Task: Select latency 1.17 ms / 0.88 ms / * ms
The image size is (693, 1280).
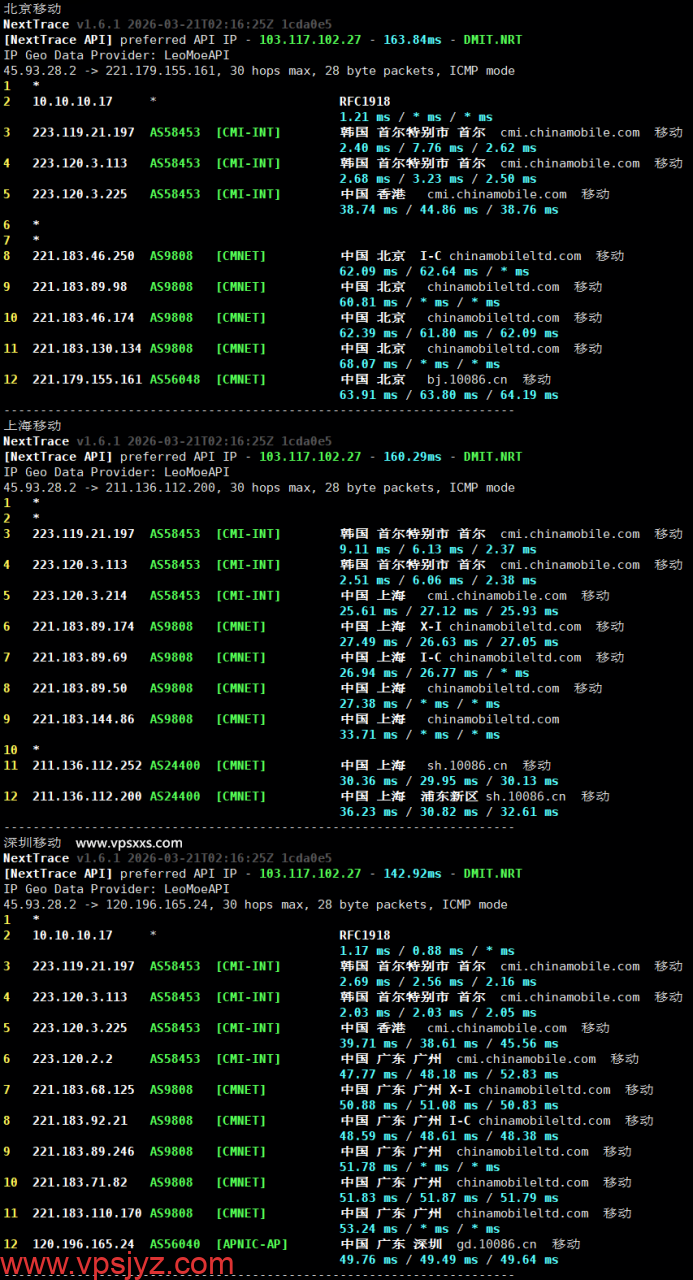Action: [x=427, y=951]
